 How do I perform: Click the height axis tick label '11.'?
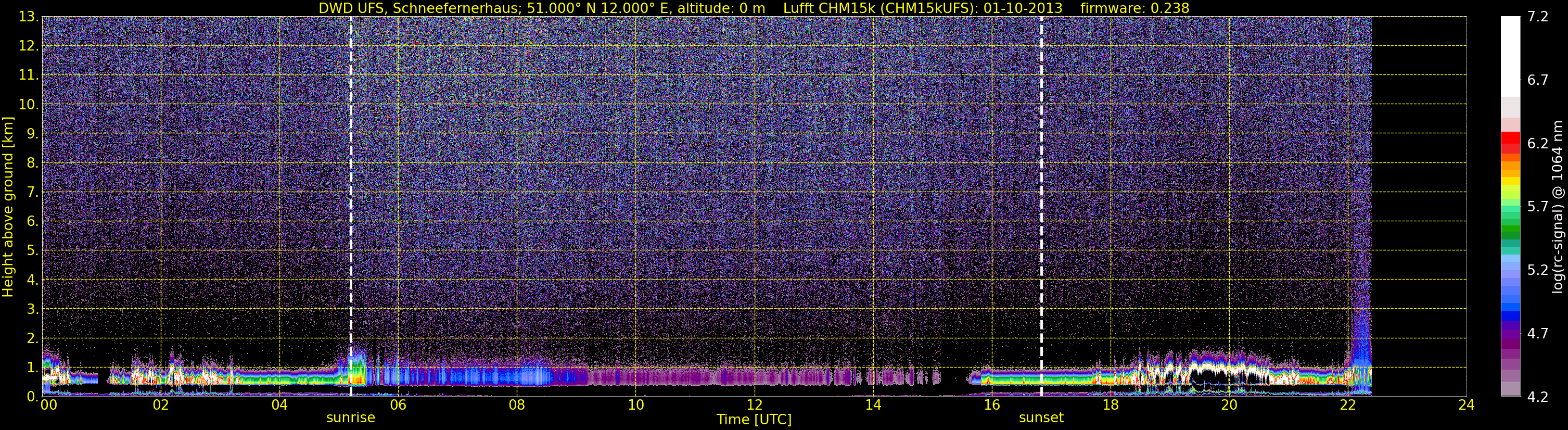(x=28, y=75)
